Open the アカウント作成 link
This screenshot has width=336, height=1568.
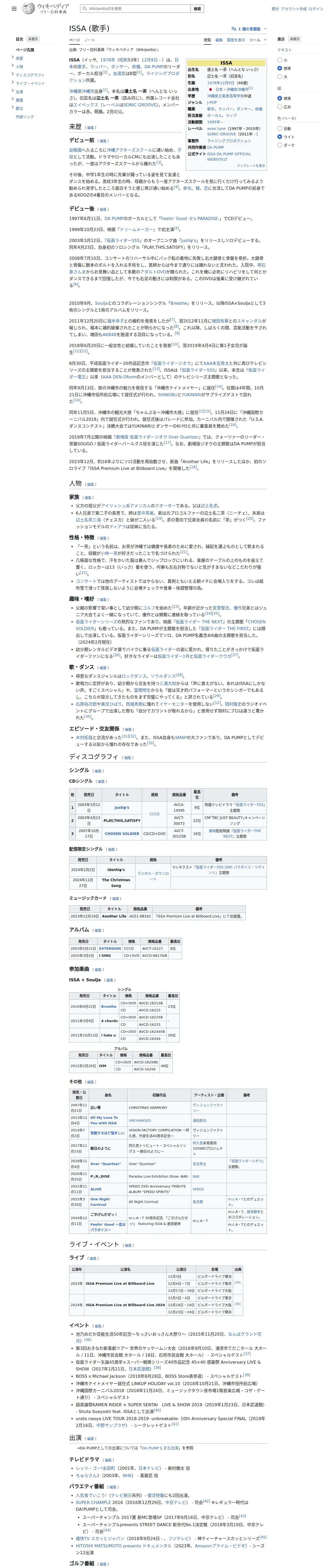pyautogui.click(x=294, y=9)
